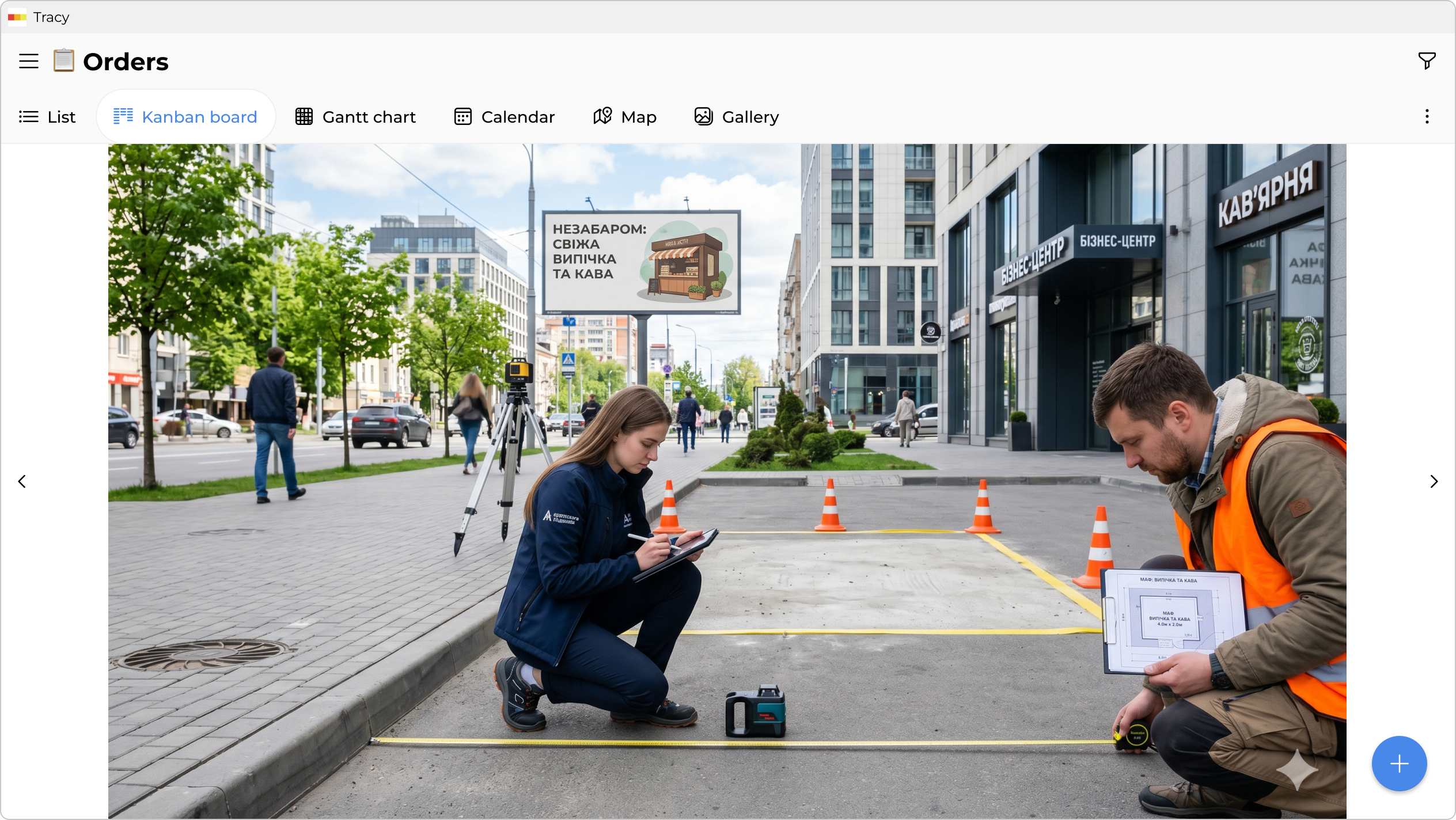
Task: Go to next image with right chevron
Action: [x=1434, y=481]
